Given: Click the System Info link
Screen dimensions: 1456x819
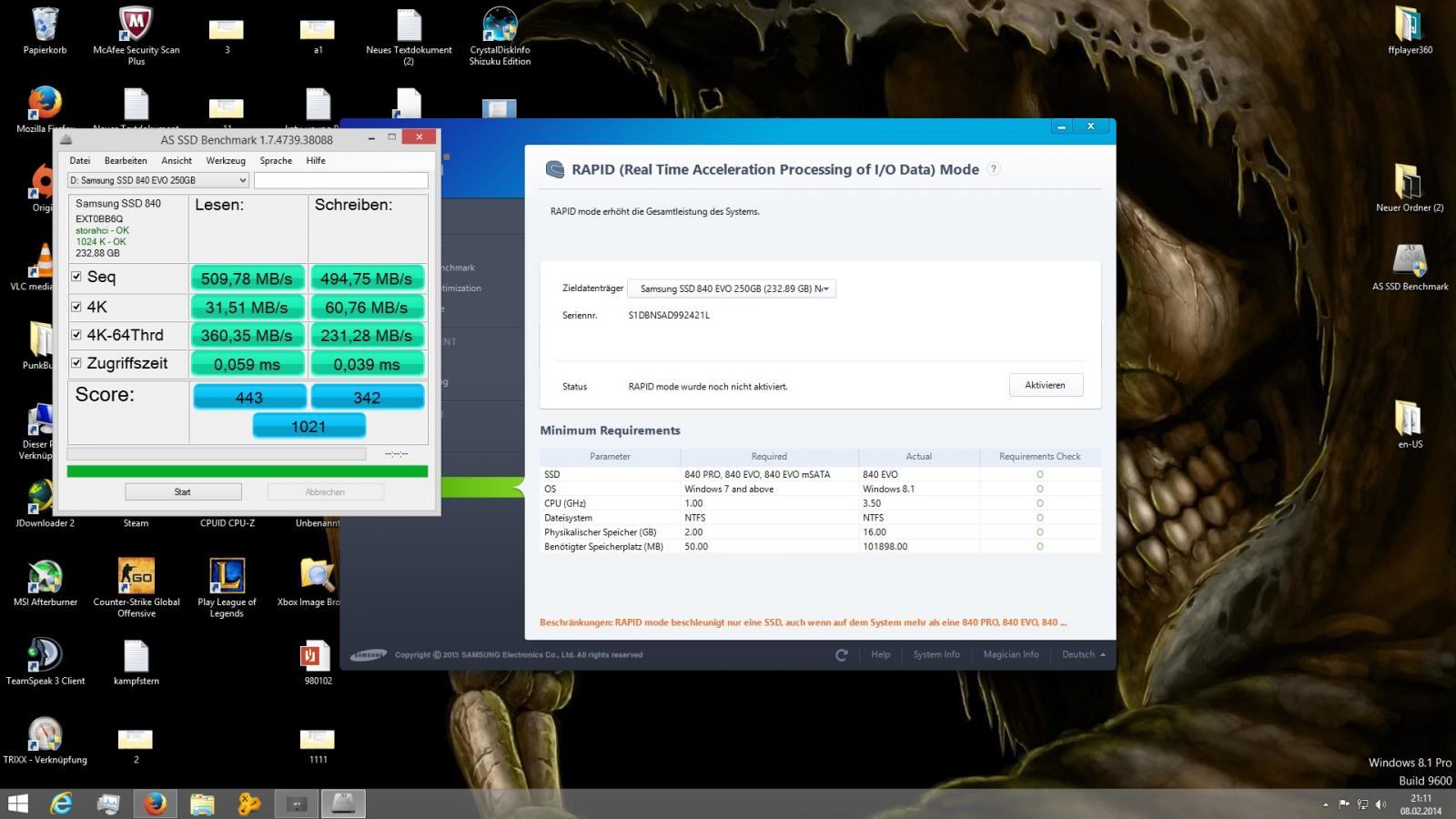Looking at the screenshot, I should click(x=936, y=654).
